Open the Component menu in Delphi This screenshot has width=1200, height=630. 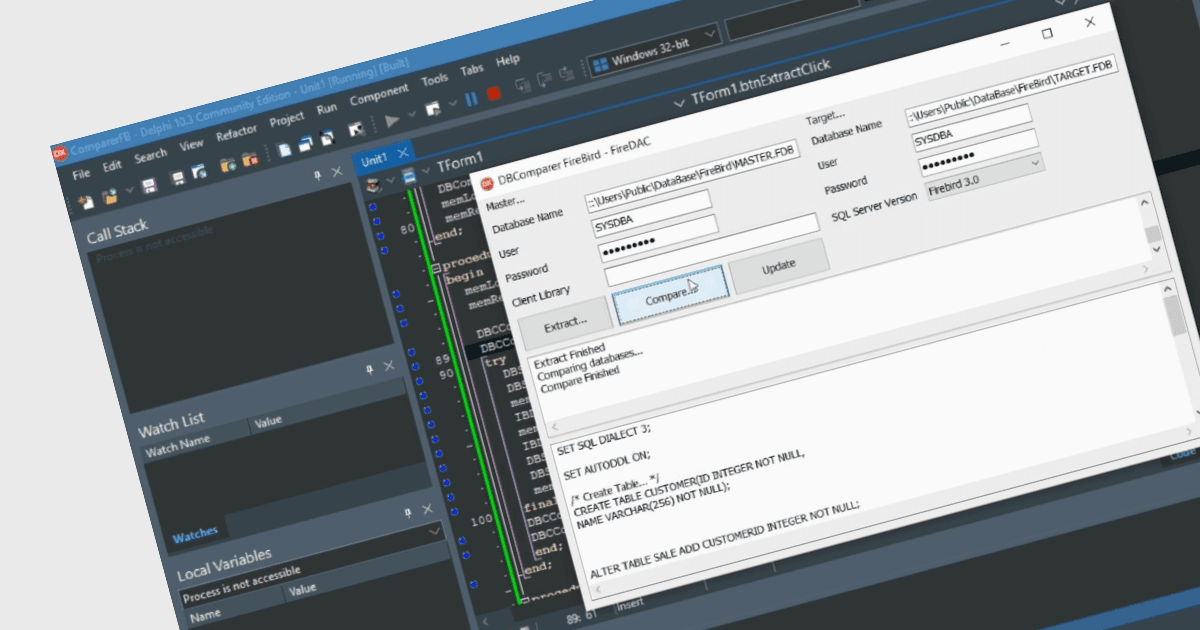coord(379,95)
